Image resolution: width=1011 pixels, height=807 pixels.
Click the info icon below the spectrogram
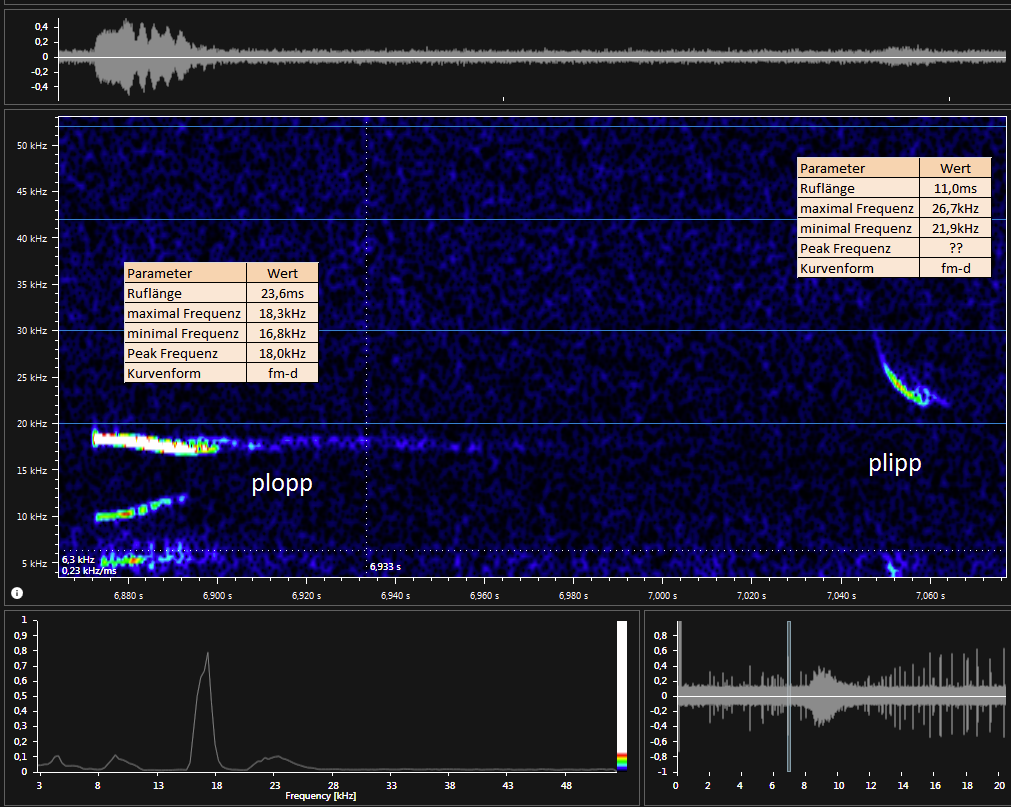point(17,593)
